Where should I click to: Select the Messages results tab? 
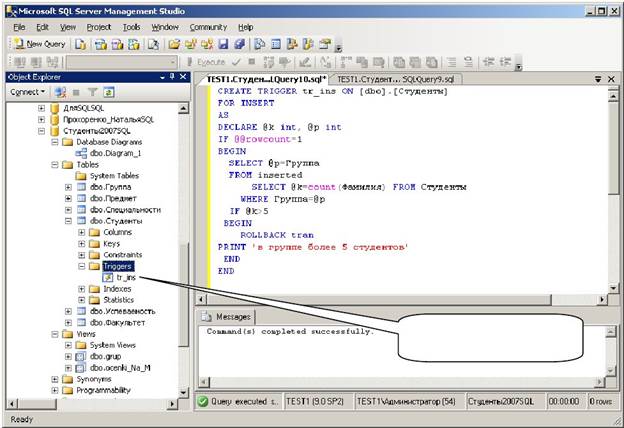pos(227,317)
